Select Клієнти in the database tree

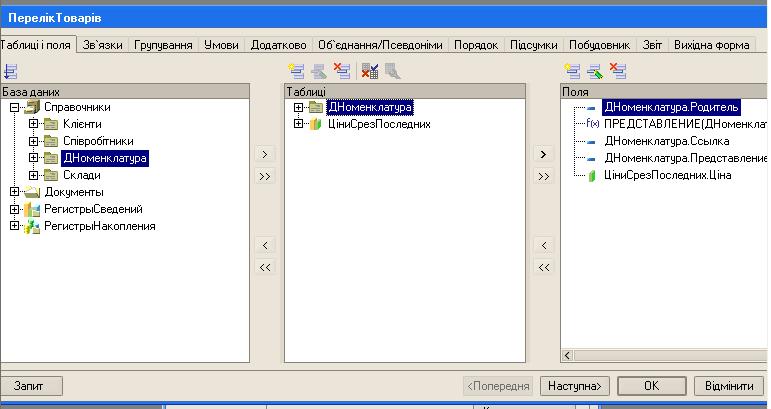[x=82, y=124]
